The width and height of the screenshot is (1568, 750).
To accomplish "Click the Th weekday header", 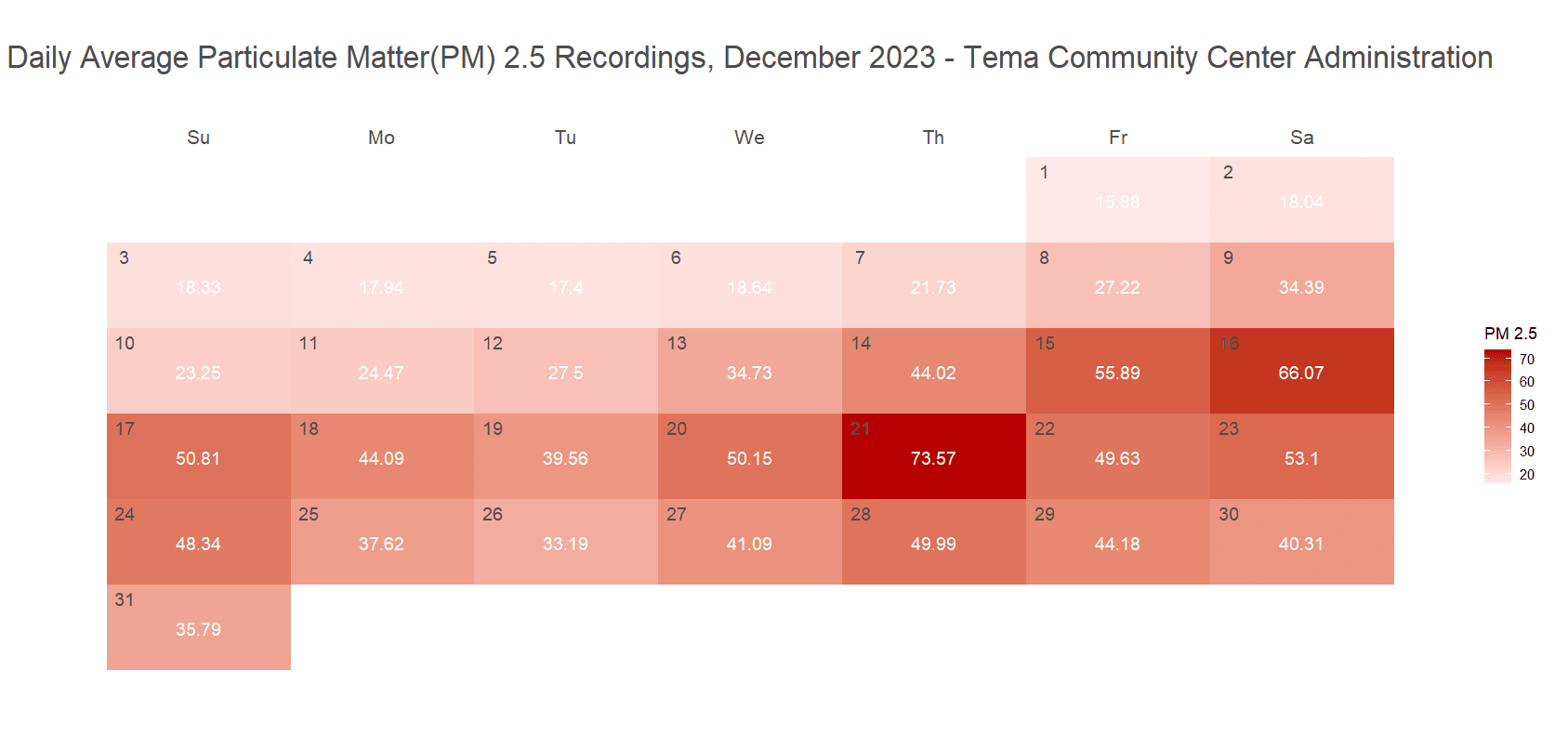I will click(933, 138).
